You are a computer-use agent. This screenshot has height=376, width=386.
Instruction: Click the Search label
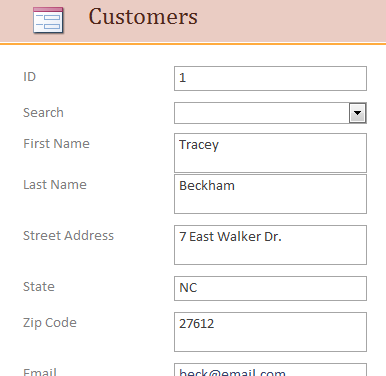coord(43,113)
